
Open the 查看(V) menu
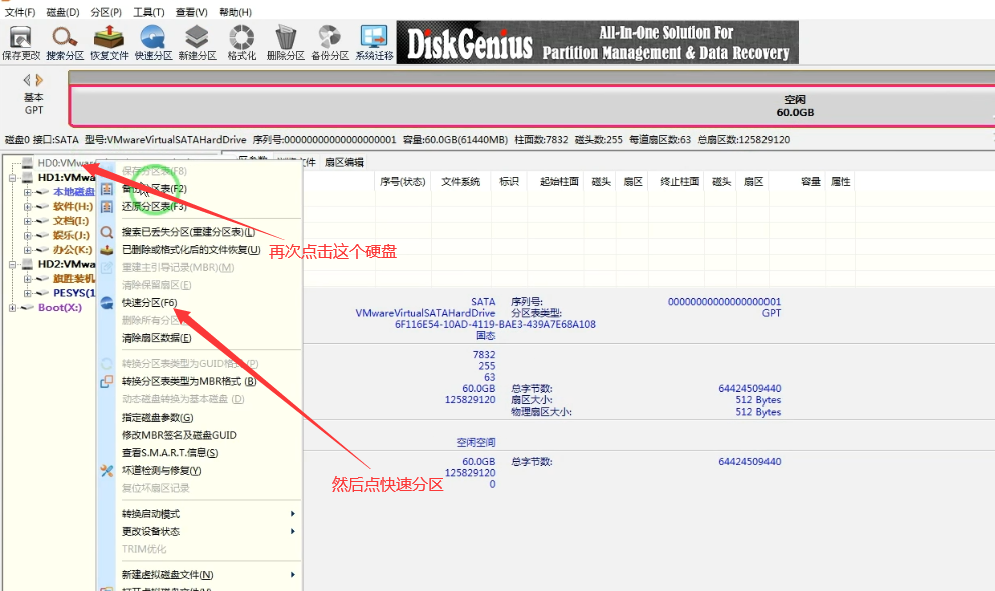click(192, 12)
